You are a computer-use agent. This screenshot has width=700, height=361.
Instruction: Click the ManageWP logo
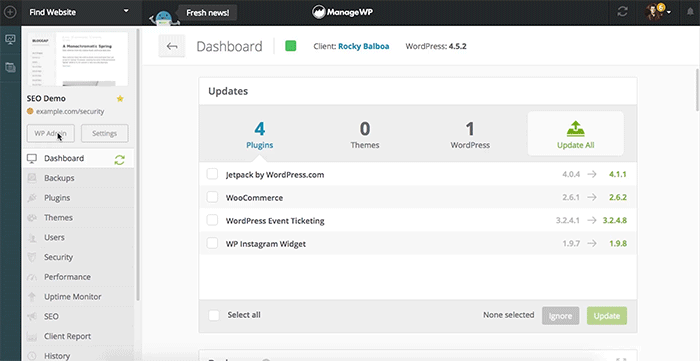pyautogui.click(x=342, y=12)
